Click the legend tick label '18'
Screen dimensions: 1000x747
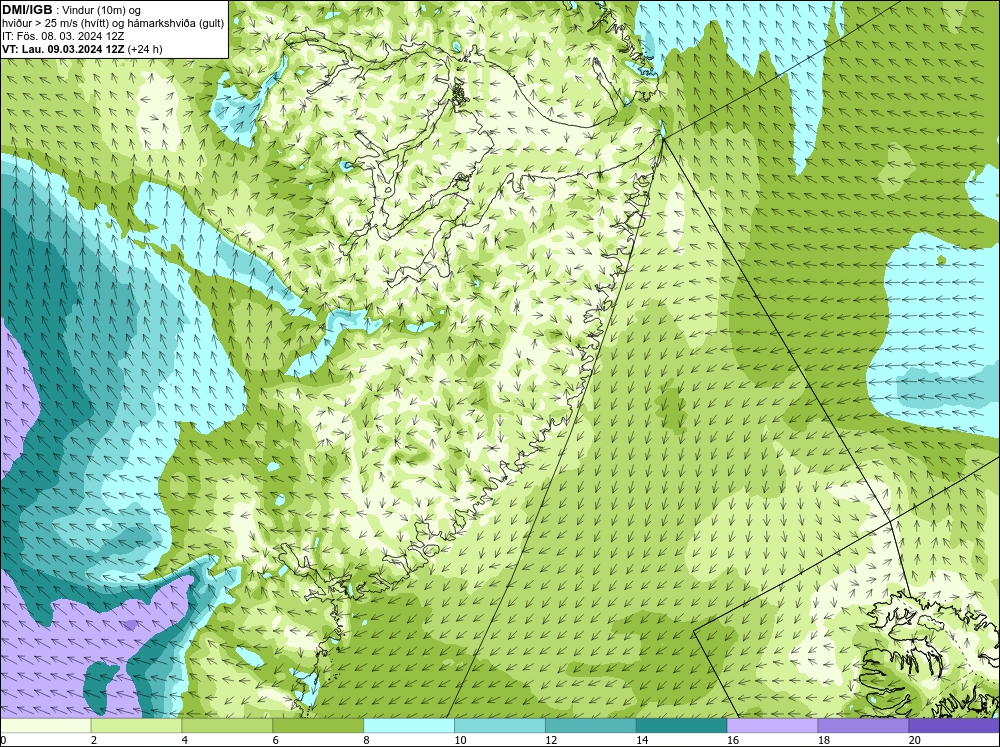(823, 740)
